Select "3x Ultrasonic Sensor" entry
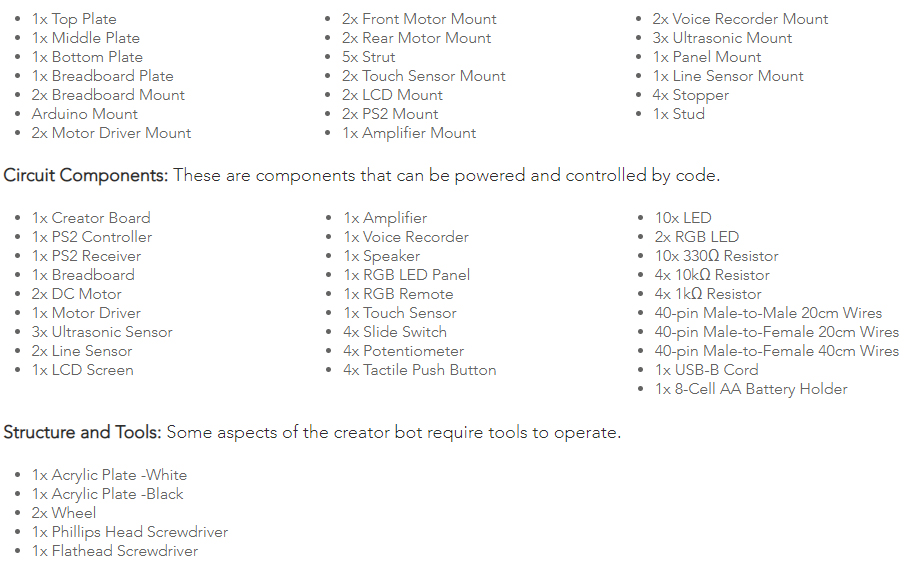Screen dimensions: 906x572 pos(102,332)
